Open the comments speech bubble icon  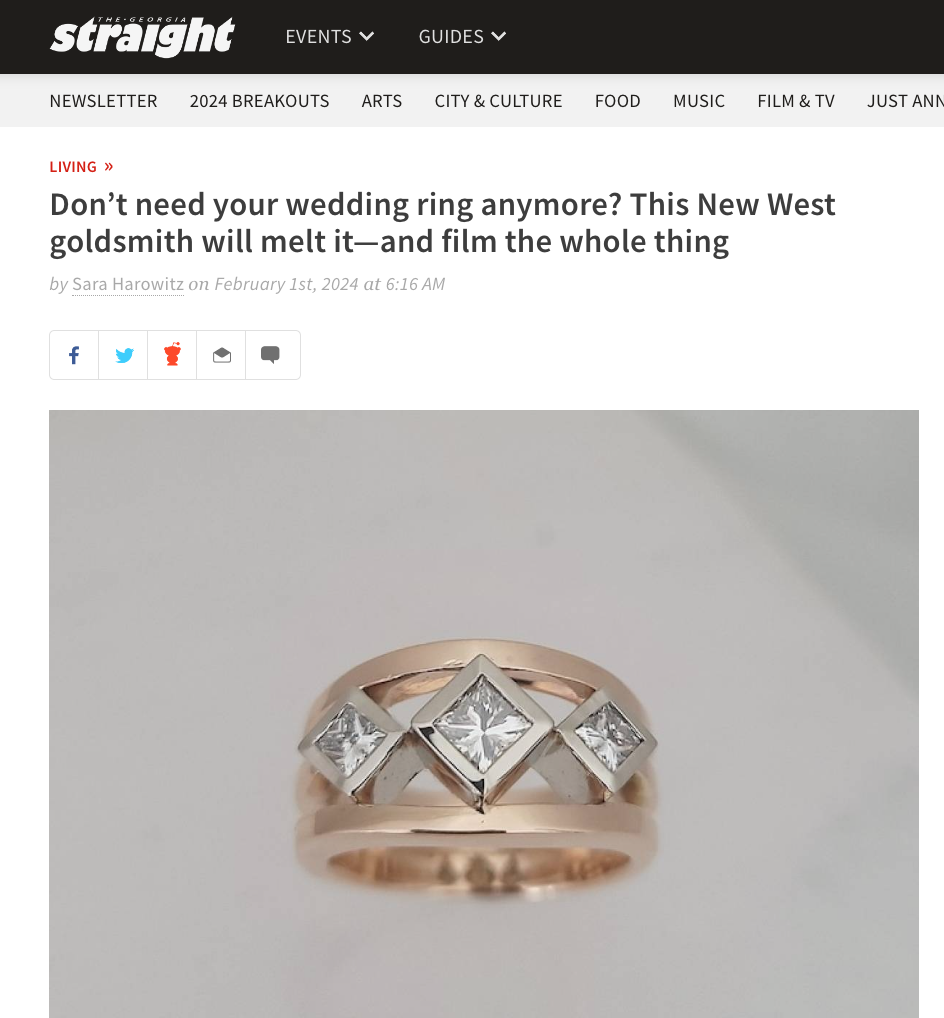[271, 355]
